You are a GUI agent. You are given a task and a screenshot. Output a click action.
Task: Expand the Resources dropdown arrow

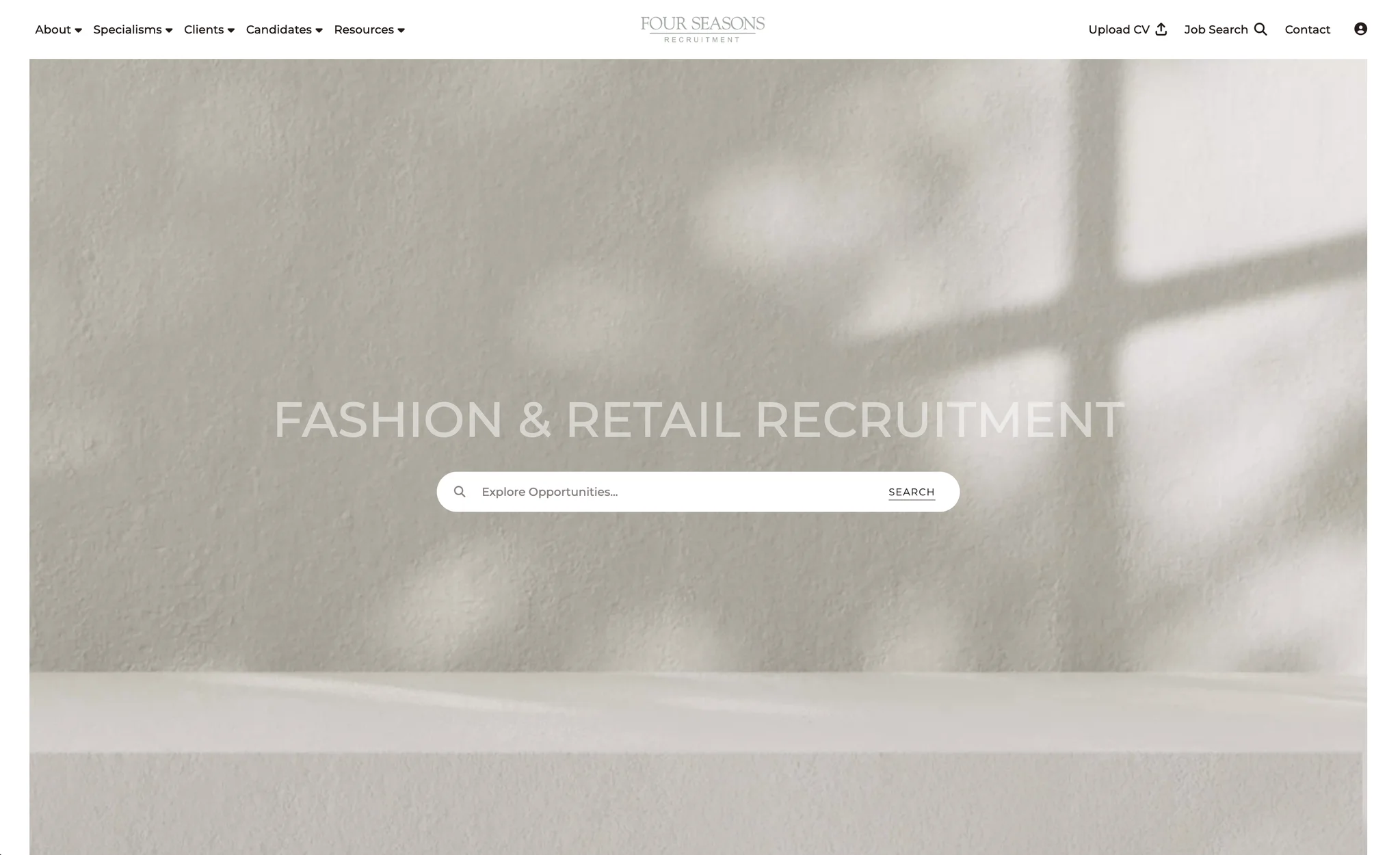401,30
